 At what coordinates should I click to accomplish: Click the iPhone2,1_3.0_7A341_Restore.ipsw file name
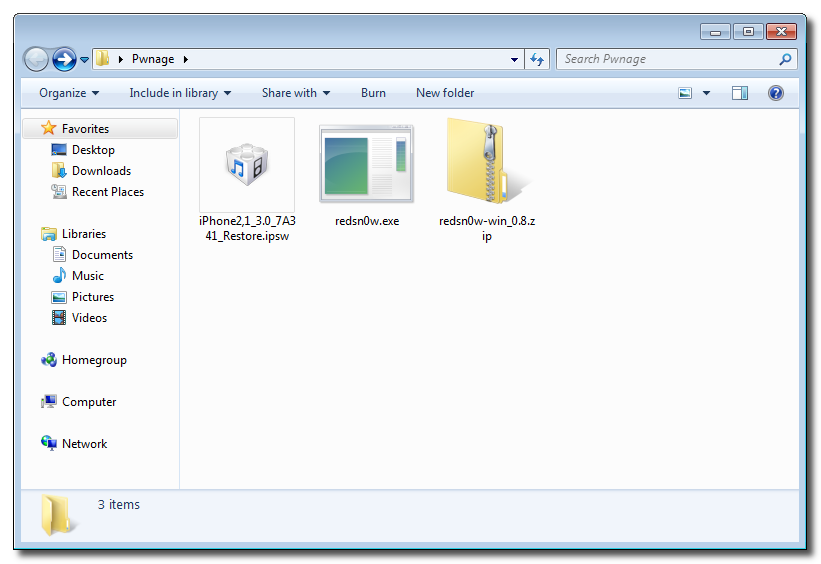247,228
